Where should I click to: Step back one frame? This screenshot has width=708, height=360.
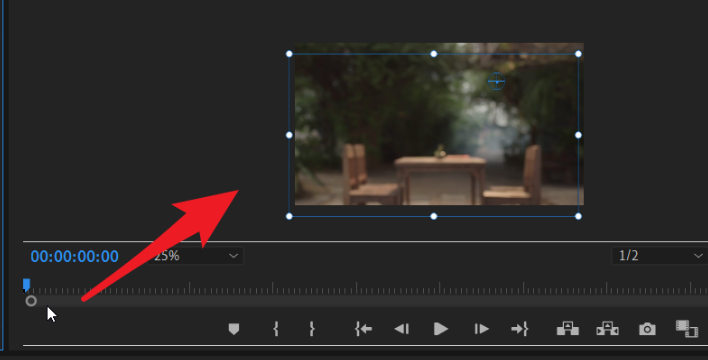pyautogui.click(x=401, y=329)
